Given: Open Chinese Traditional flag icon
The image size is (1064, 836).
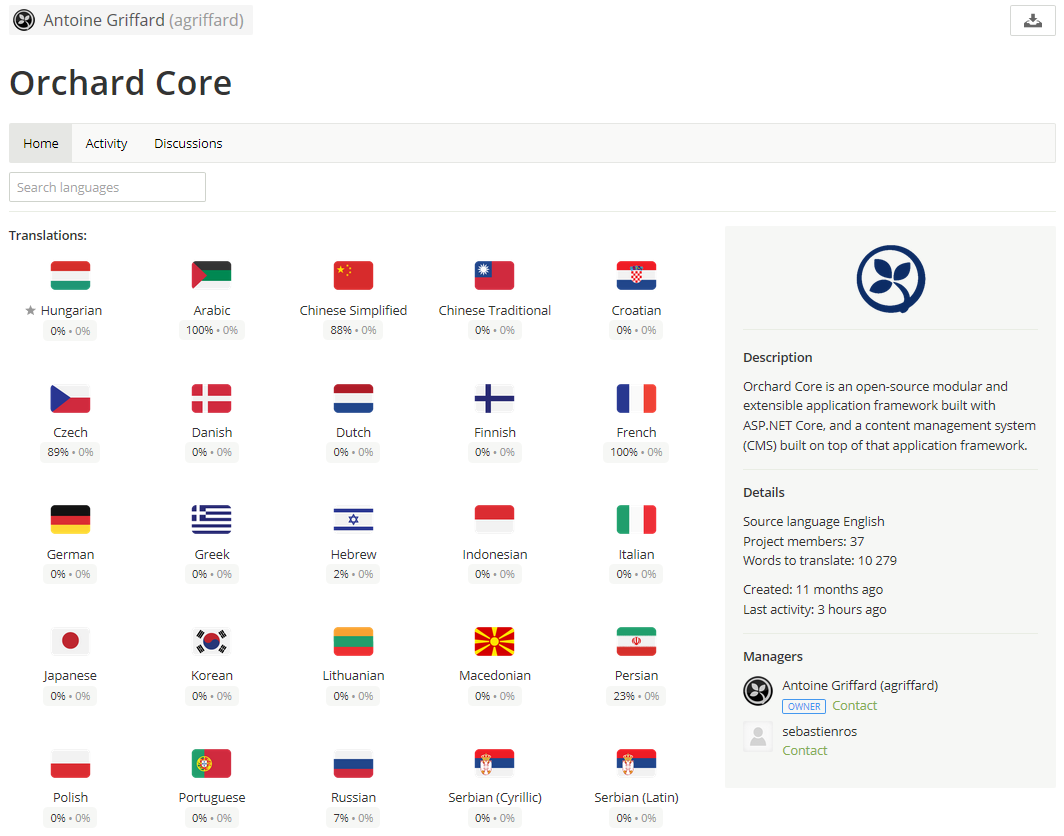Looking at the screenshot, I should (495, 276).
